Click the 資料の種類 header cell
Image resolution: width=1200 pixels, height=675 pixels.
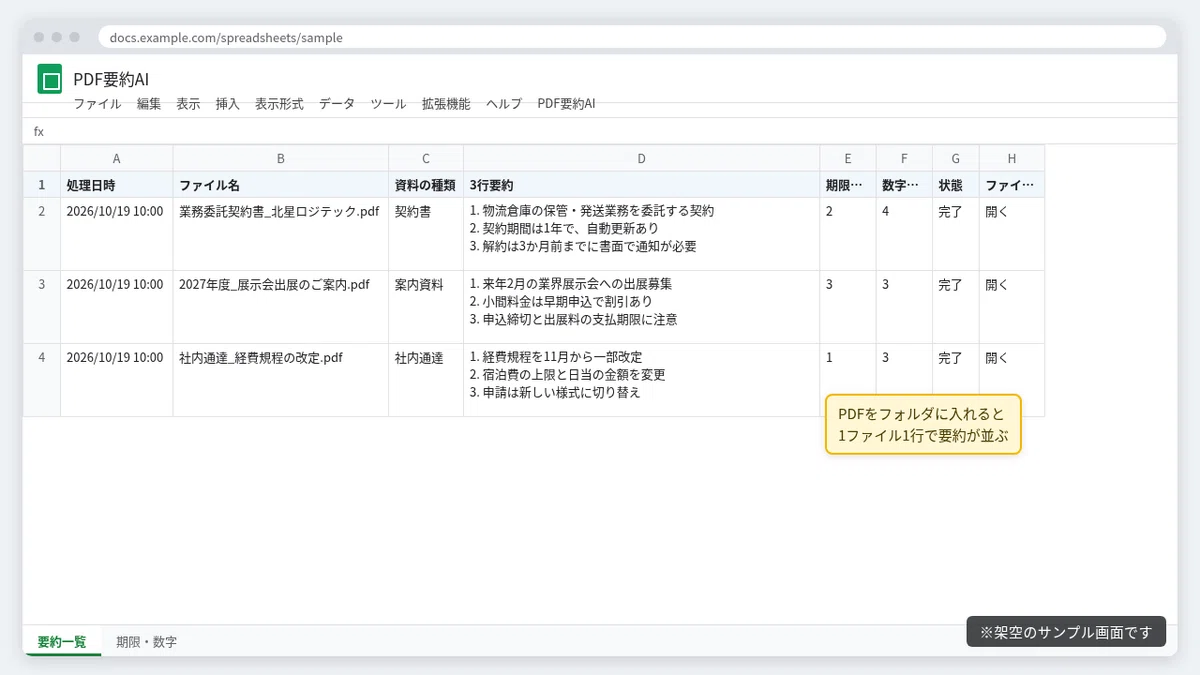click(426, 185)
